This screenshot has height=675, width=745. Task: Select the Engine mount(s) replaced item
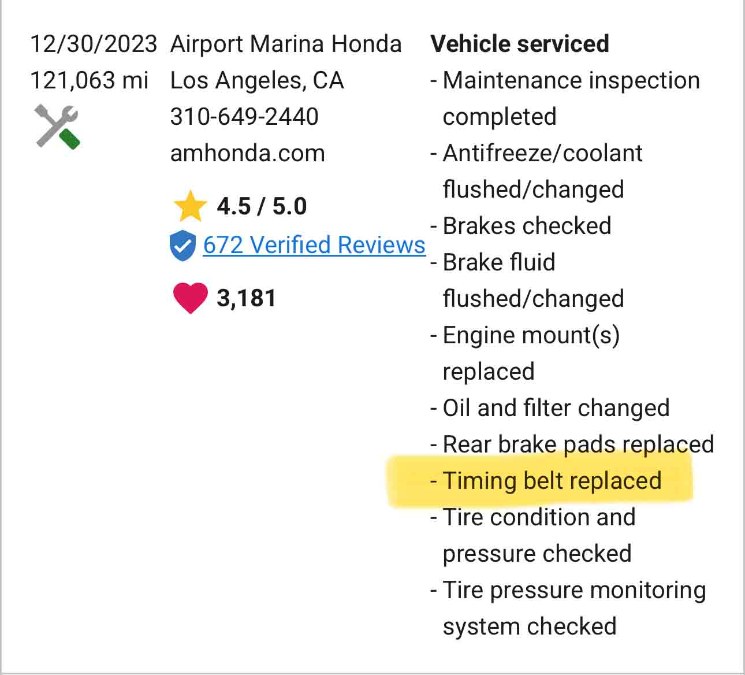[525, 353]
